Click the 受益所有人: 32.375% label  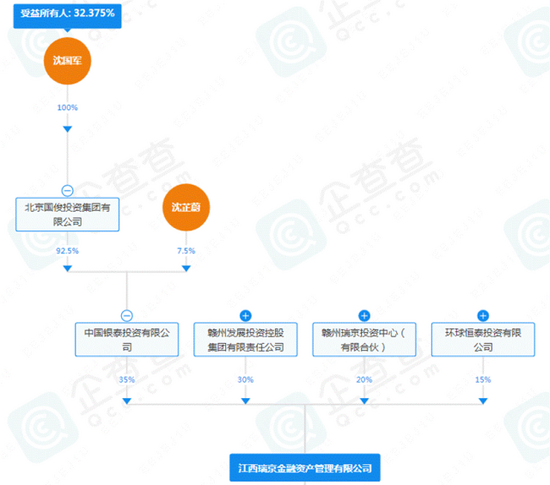point(67,16)
